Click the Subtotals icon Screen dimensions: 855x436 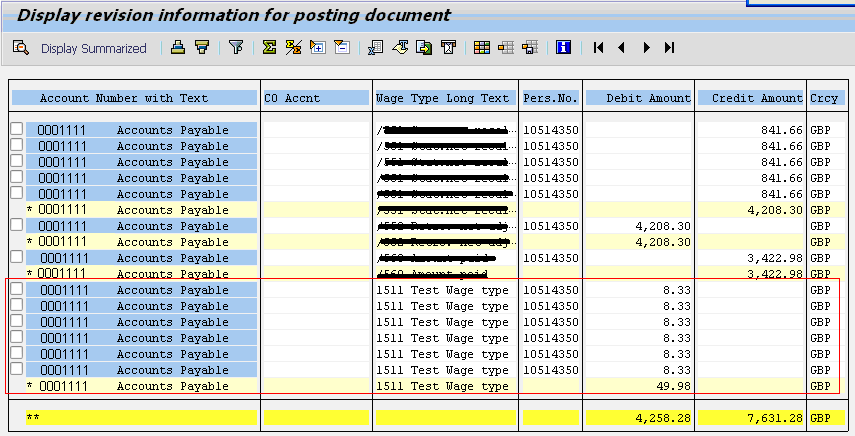pyautogui.click(x=294, y=48)
